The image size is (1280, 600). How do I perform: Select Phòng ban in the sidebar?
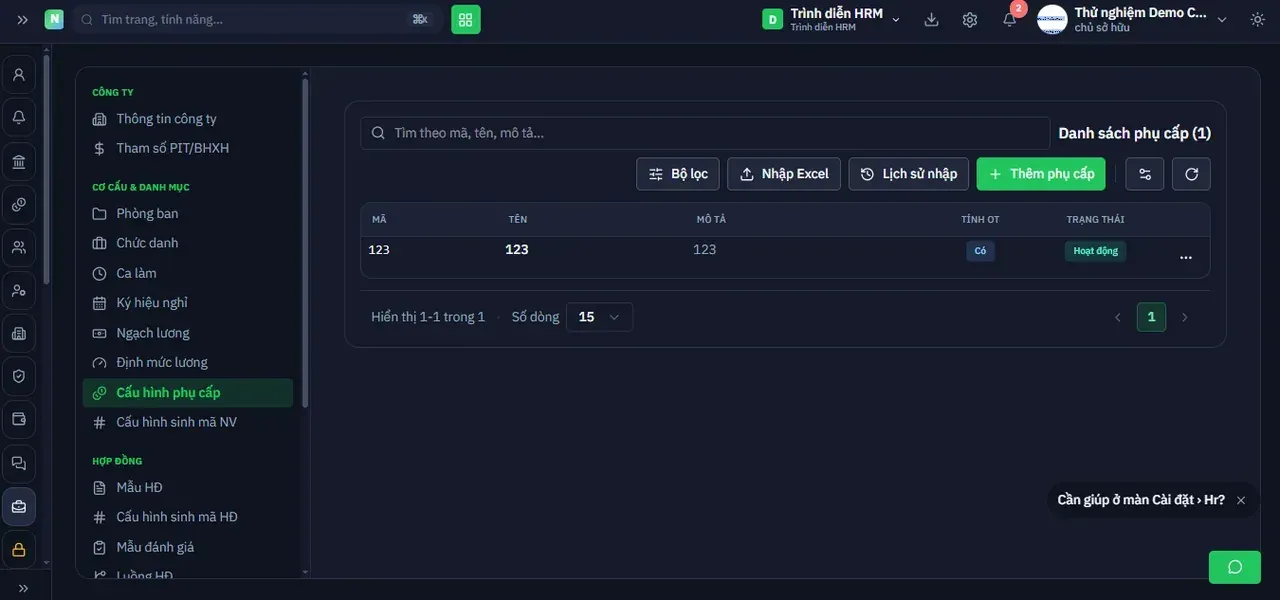click(x=188, y=214)
